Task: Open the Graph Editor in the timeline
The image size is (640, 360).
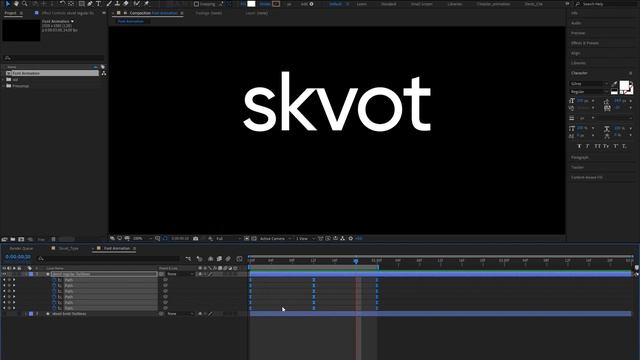Action: [240, 258]
